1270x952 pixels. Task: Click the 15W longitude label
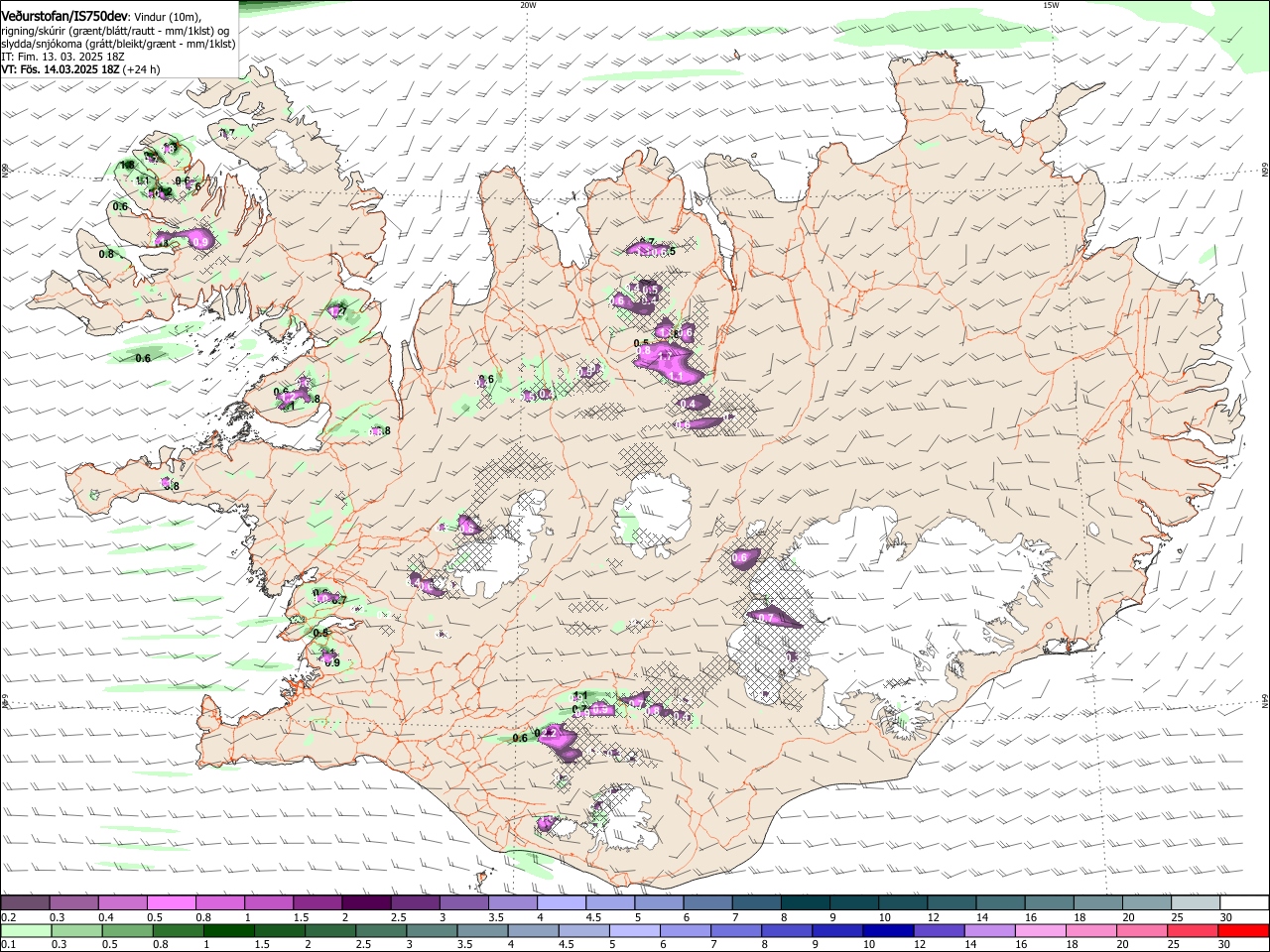(1051, 5)
